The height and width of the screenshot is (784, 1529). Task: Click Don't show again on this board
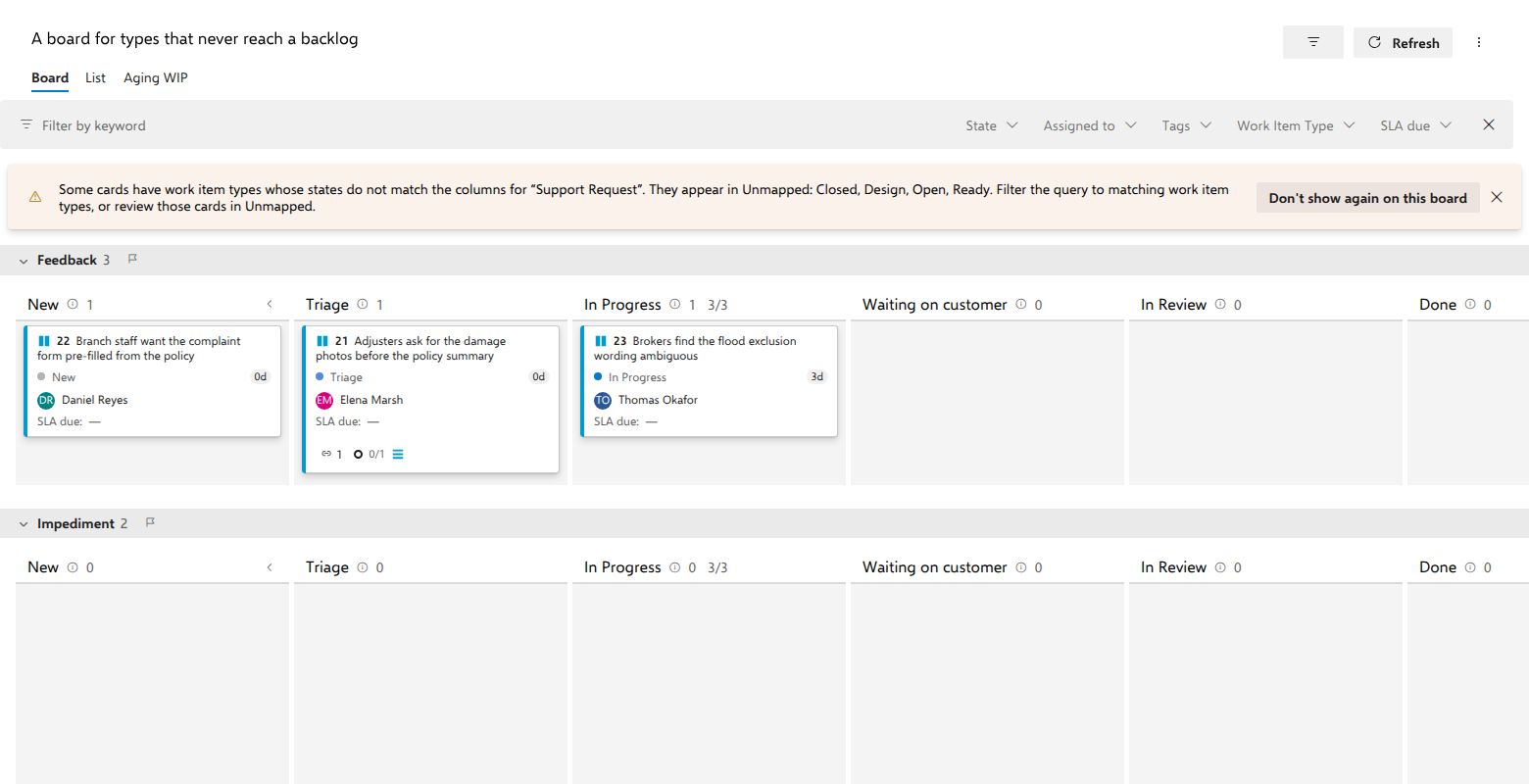point(1367,197)
